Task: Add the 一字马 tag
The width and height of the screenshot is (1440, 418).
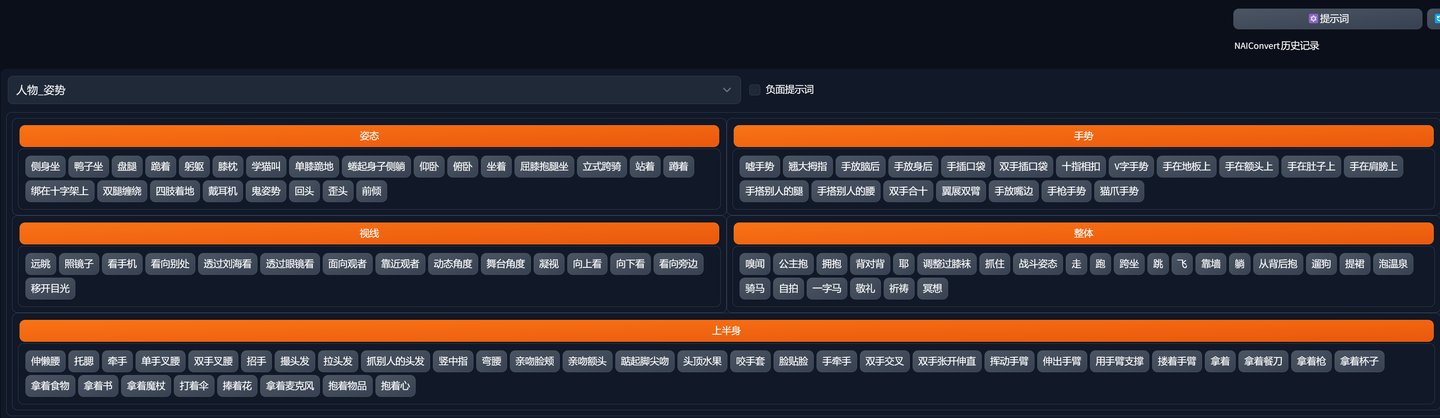Action: click(826, 289)
